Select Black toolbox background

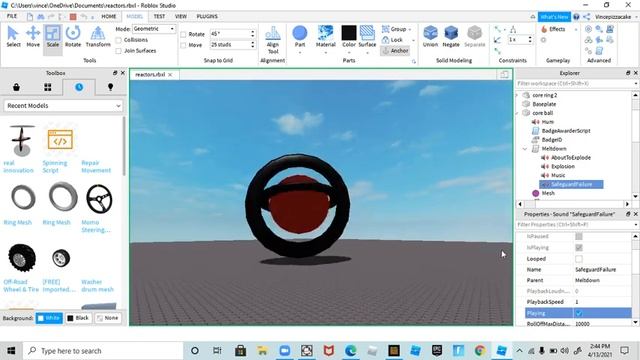(78, 318)
